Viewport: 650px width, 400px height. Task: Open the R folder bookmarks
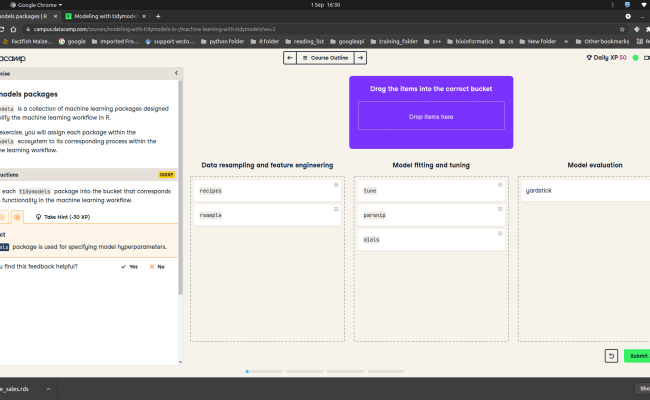pos(265,41)
